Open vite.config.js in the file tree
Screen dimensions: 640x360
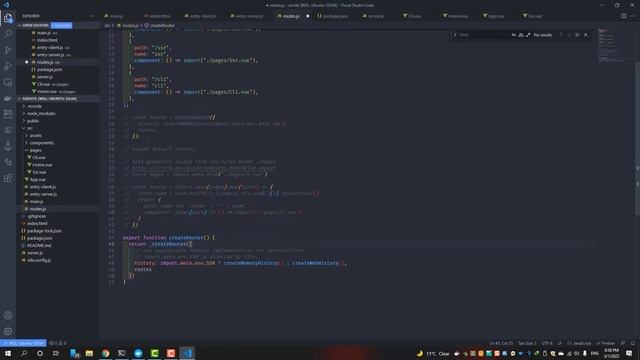[x=39, y=260]
